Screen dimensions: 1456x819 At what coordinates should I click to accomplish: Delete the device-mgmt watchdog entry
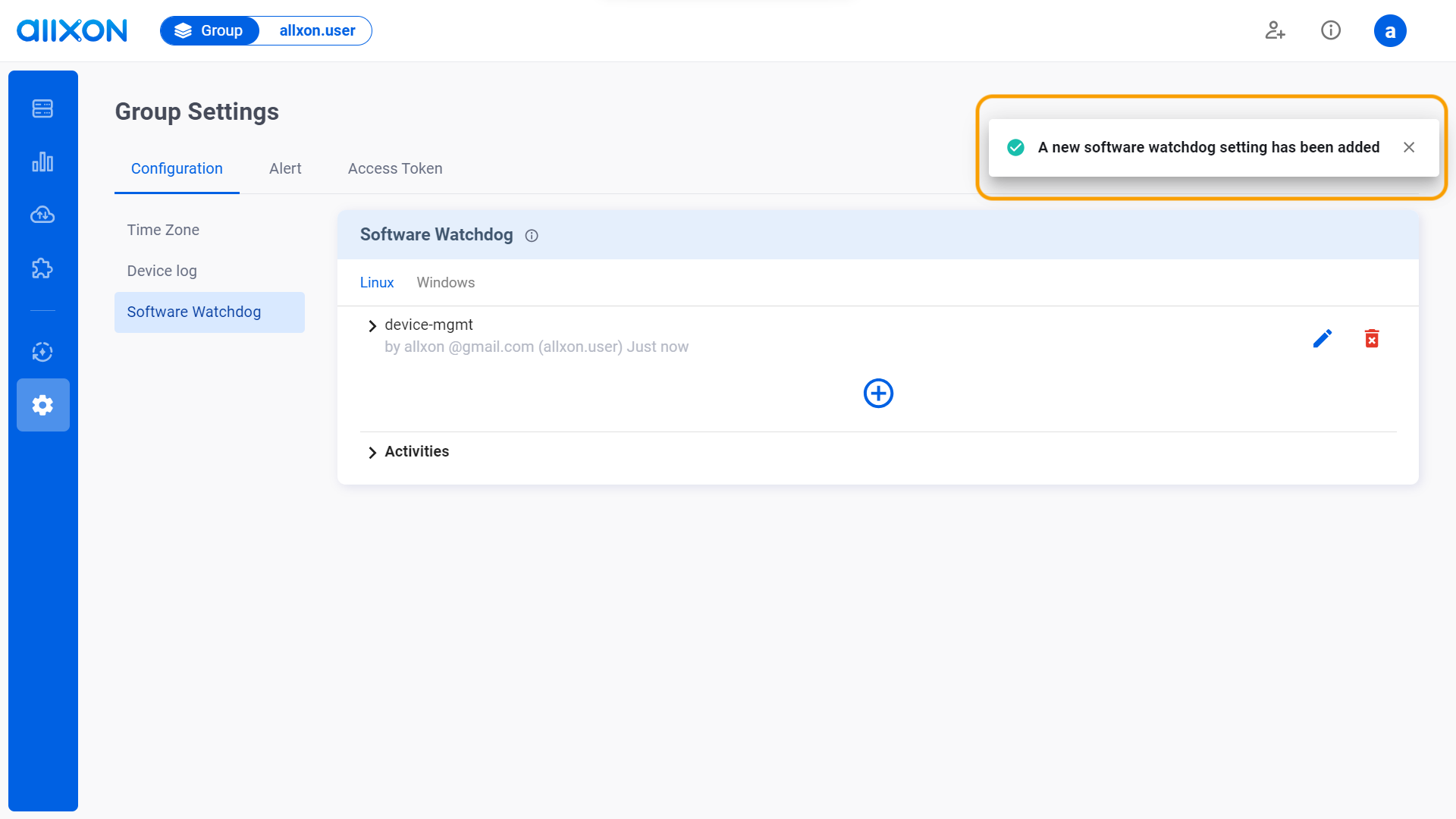[1372, 338]
